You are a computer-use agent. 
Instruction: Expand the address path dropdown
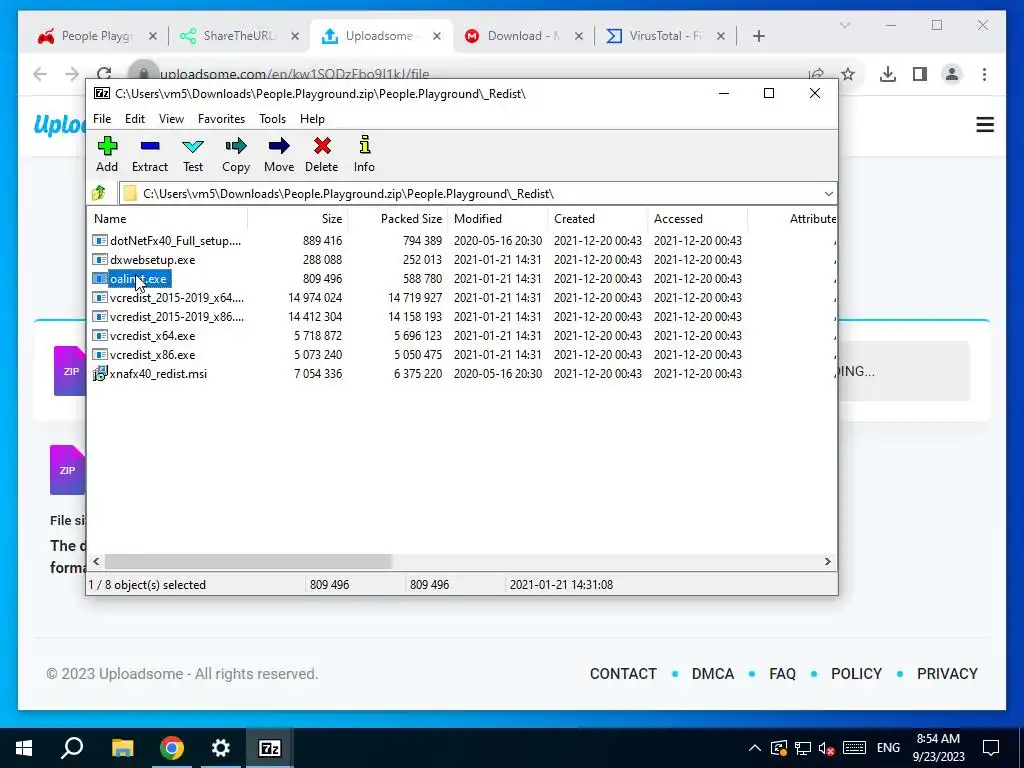pos(828,194)
